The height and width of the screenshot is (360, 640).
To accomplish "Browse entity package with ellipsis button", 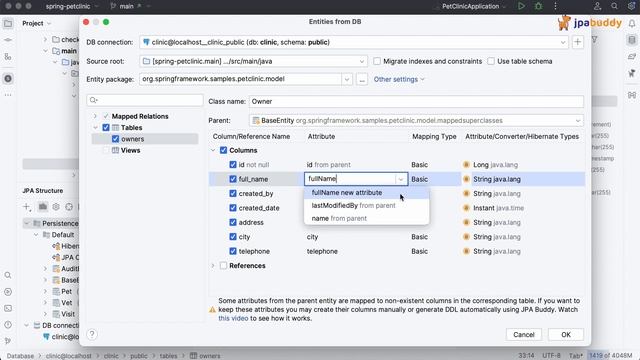I will pyautogui.click(x=362, y=79).
